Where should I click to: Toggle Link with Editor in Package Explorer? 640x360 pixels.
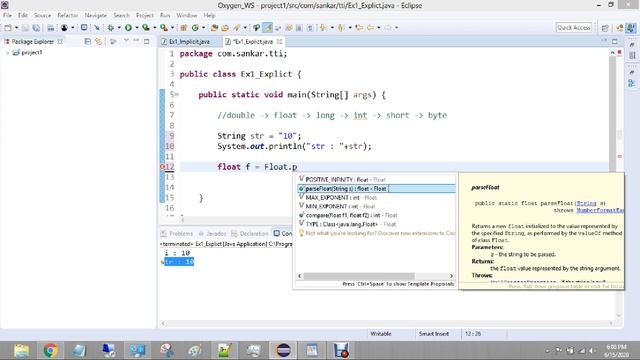point(98,42)
